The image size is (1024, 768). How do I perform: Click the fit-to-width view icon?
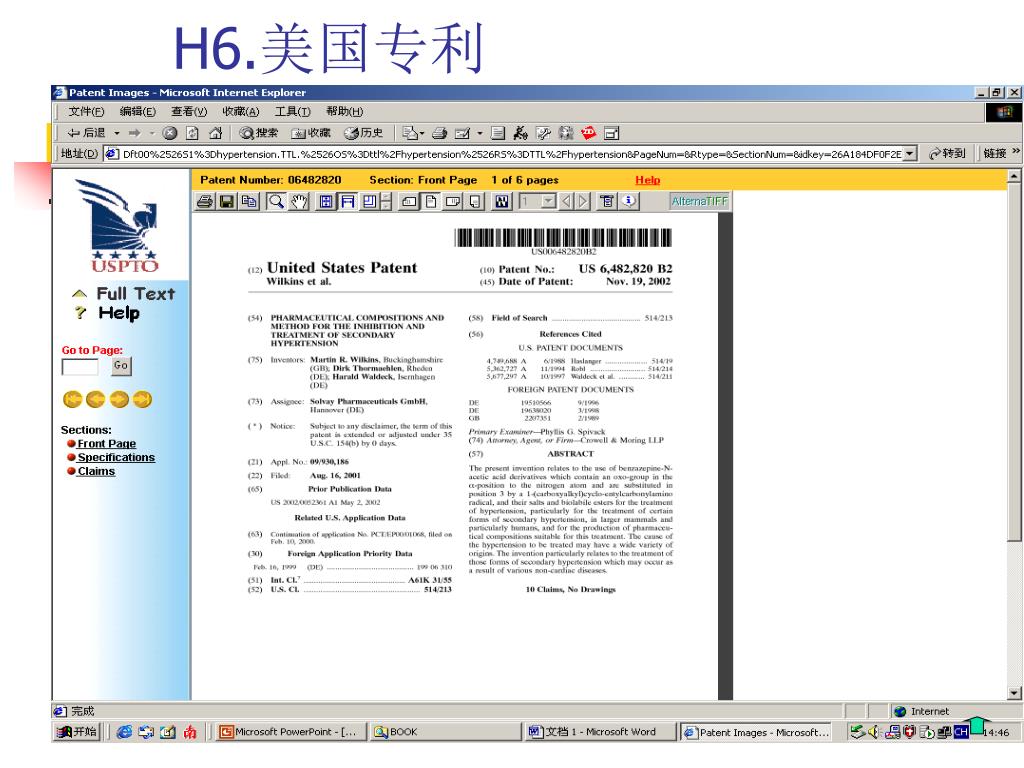[x=347, y=202]
